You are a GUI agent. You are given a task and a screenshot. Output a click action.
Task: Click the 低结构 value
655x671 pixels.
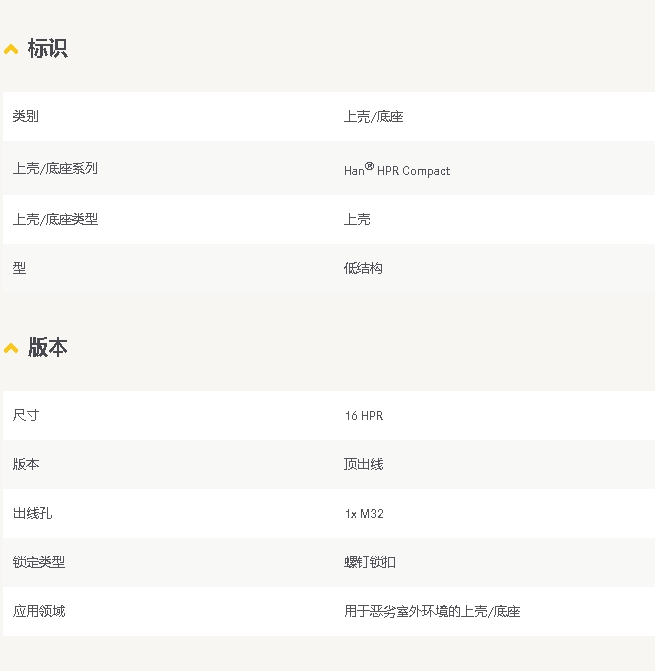[363, 268]
